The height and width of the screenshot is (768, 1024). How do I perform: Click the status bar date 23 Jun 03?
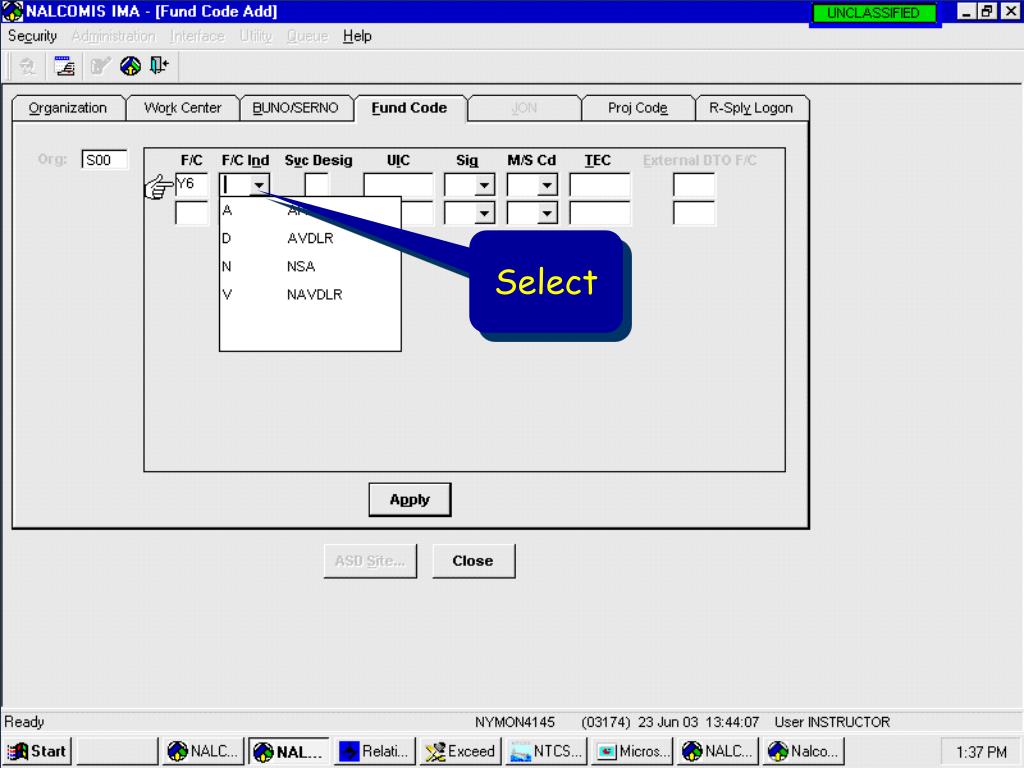(x=668, y=722)
